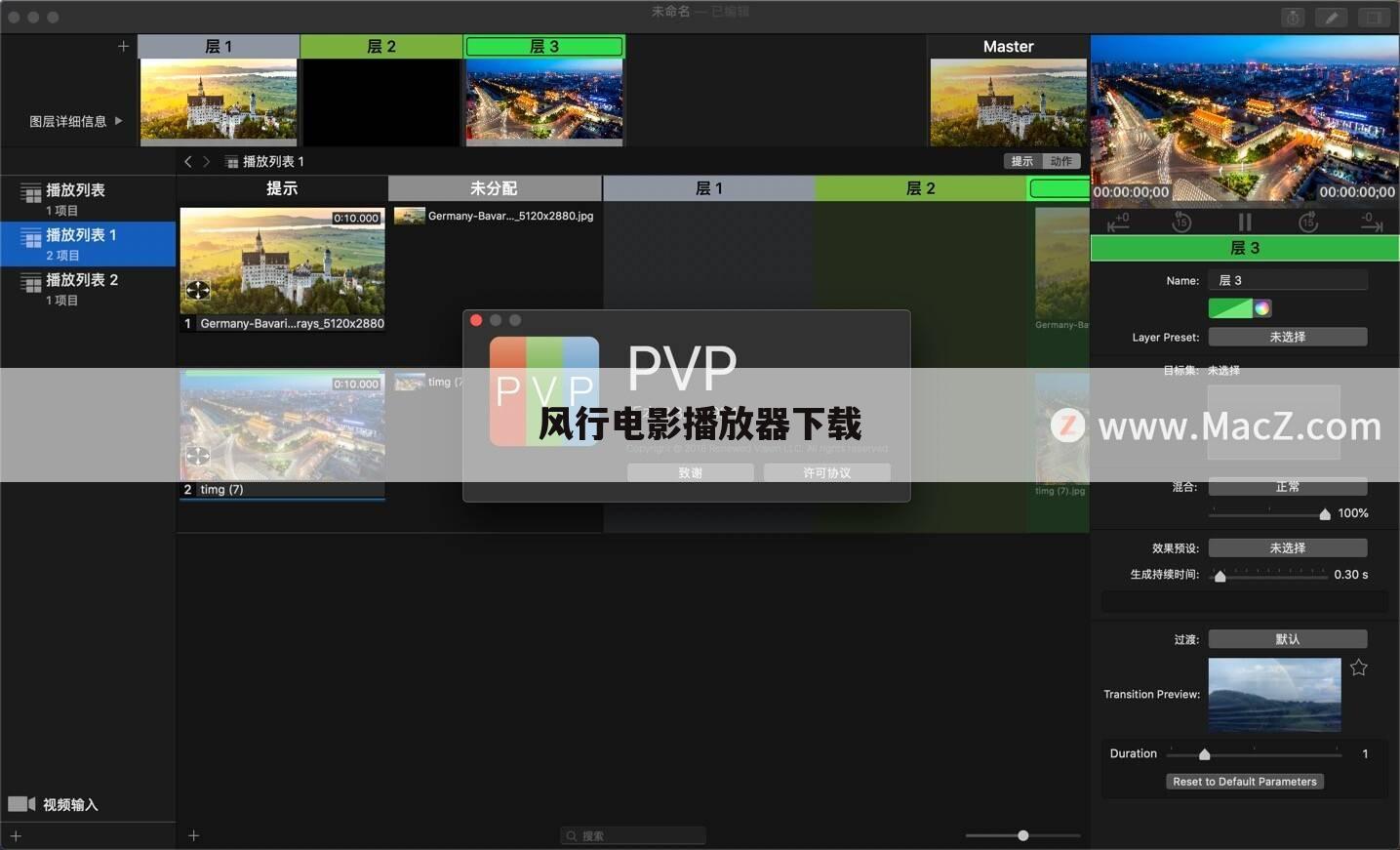Click the 播放列表 2 playlist icon
The image size is (1400, 850).
pyautogui.click(x=31, y=283)
